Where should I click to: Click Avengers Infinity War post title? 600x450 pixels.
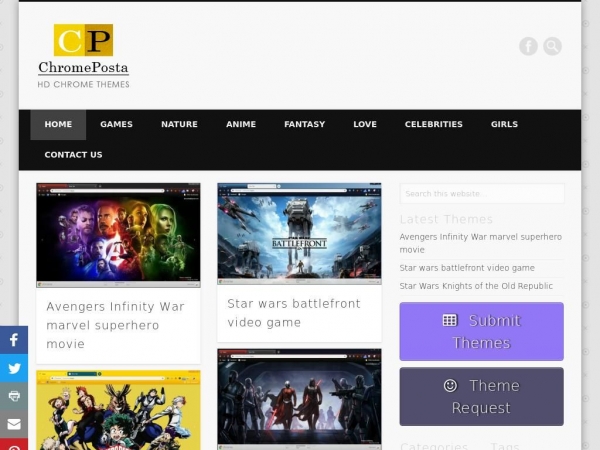pyautogui.click(x=115, y=325)
